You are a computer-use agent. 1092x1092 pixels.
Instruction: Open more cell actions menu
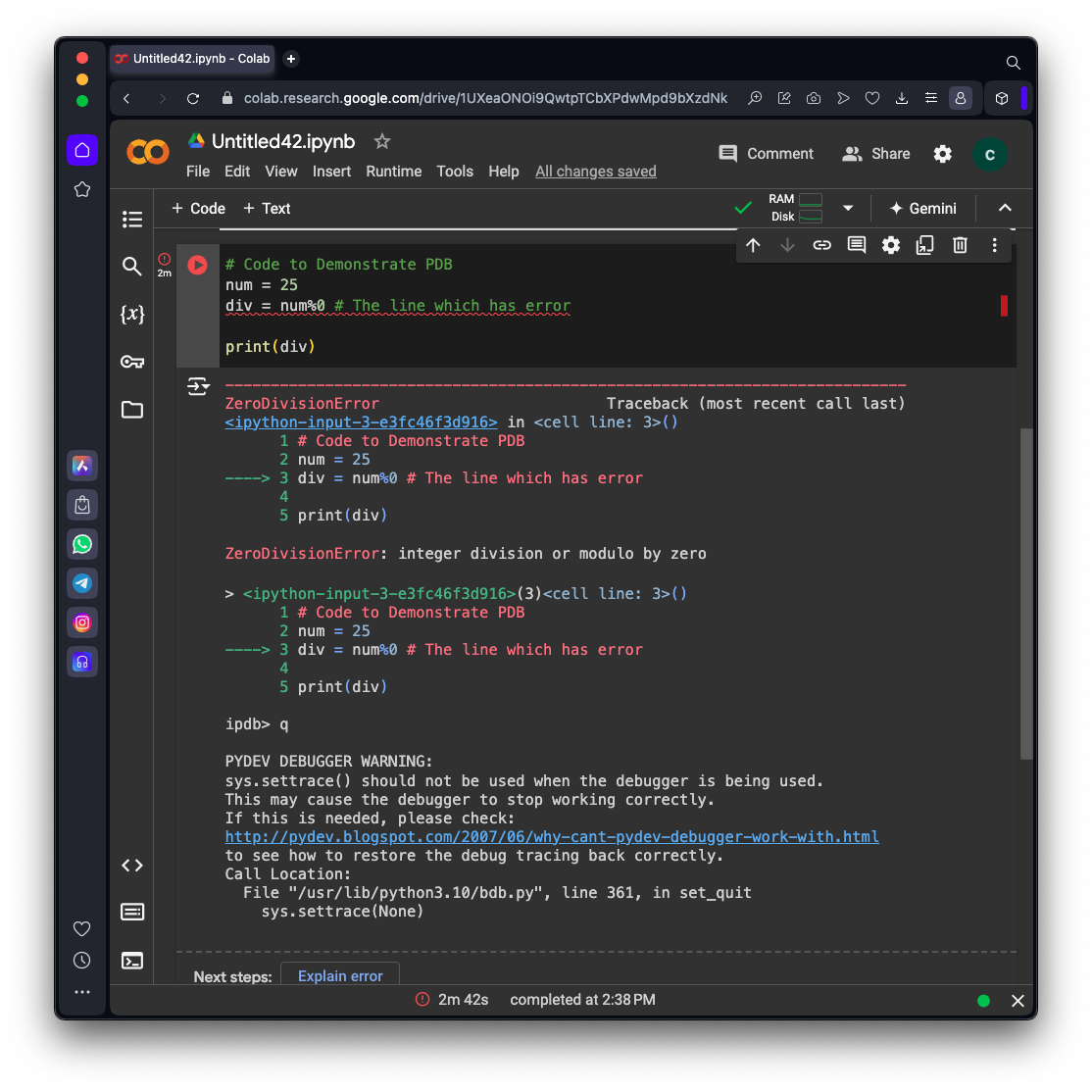click(x=995, y=245)
